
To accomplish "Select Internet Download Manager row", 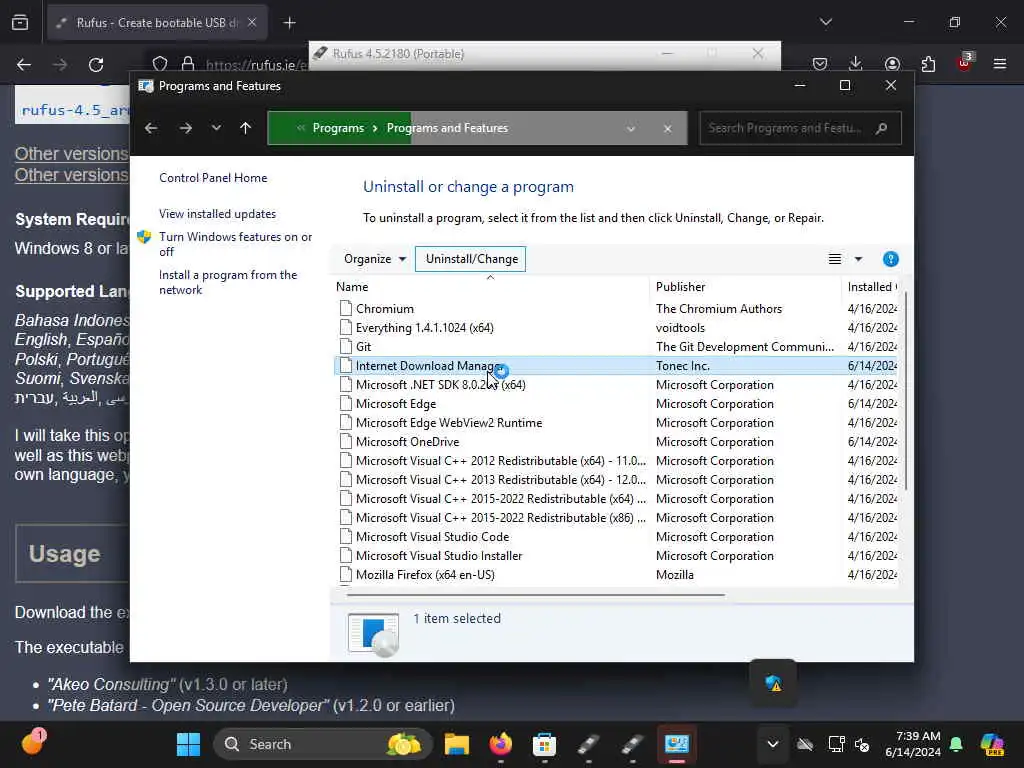I will (616, 366).
